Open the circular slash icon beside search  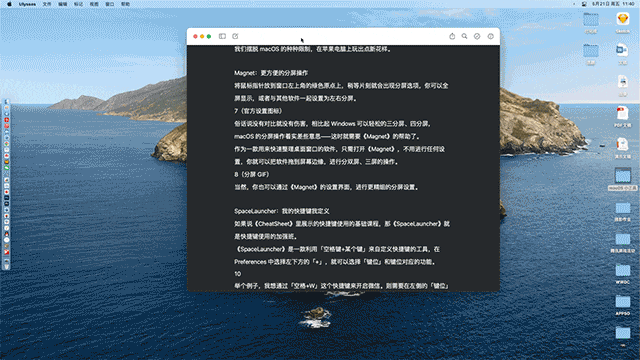point(477,36)
